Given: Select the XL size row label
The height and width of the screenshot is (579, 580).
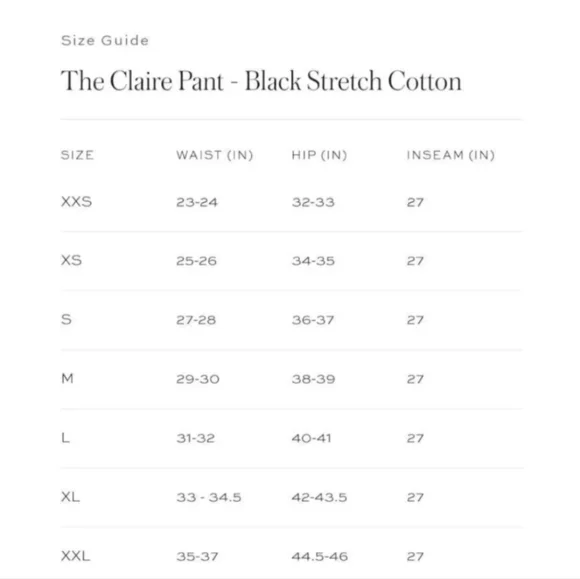Looking at the screenshot, I should 70,496.
